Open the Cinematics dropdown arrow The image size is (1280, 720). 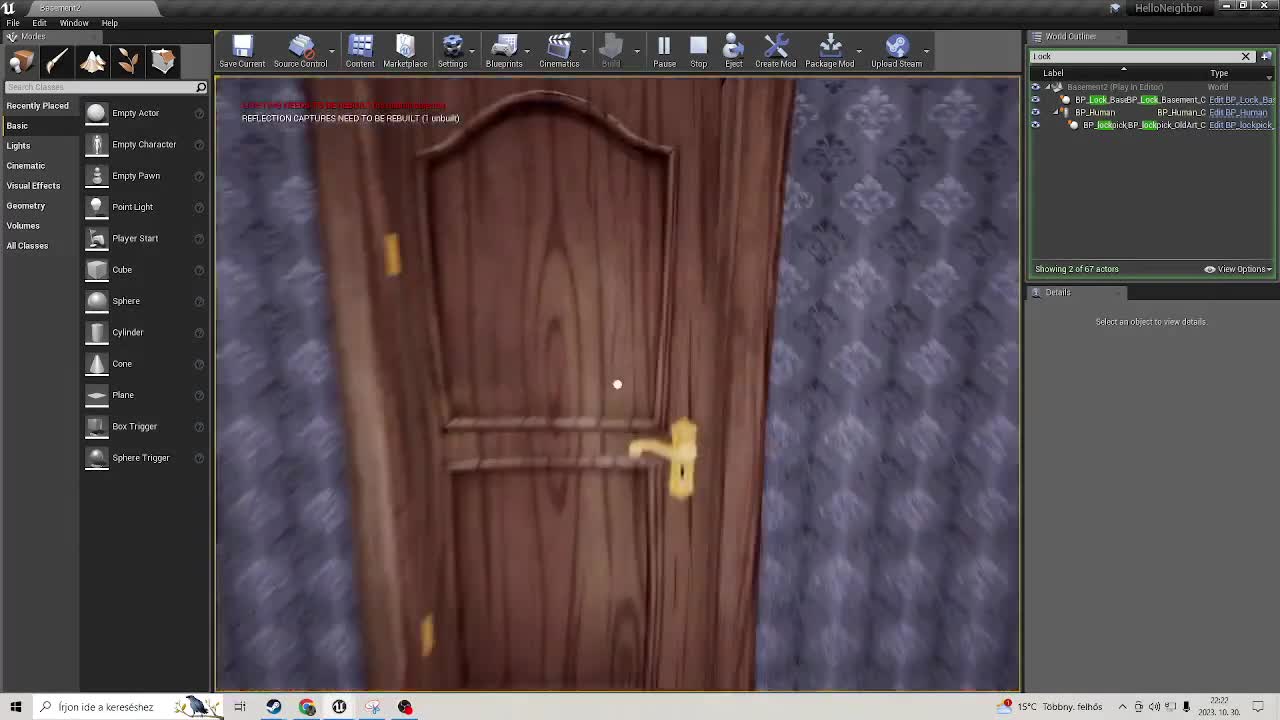click(x=584, y=50)
